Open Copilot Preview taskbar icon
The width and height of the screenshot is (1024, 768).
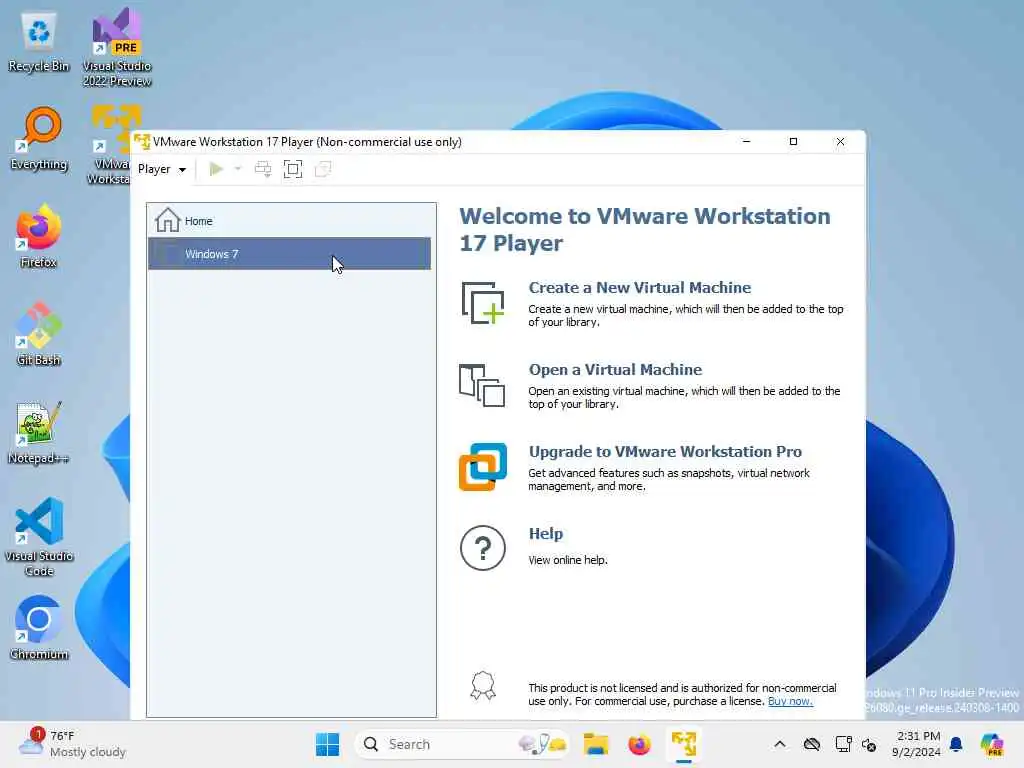(991, 744)
